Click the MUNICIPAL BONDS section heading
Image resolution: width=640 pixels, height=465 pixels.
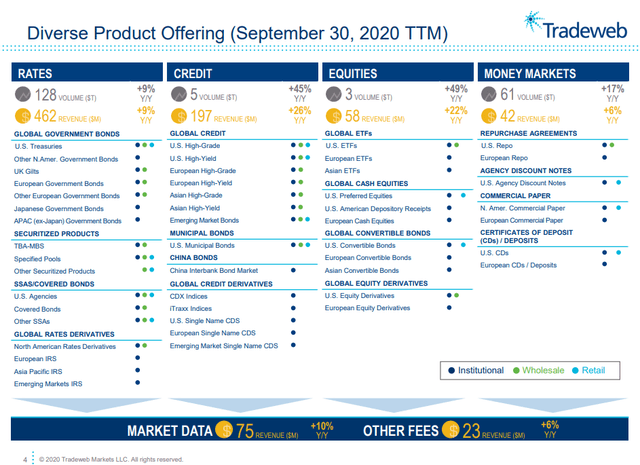(x=202, y=233)
